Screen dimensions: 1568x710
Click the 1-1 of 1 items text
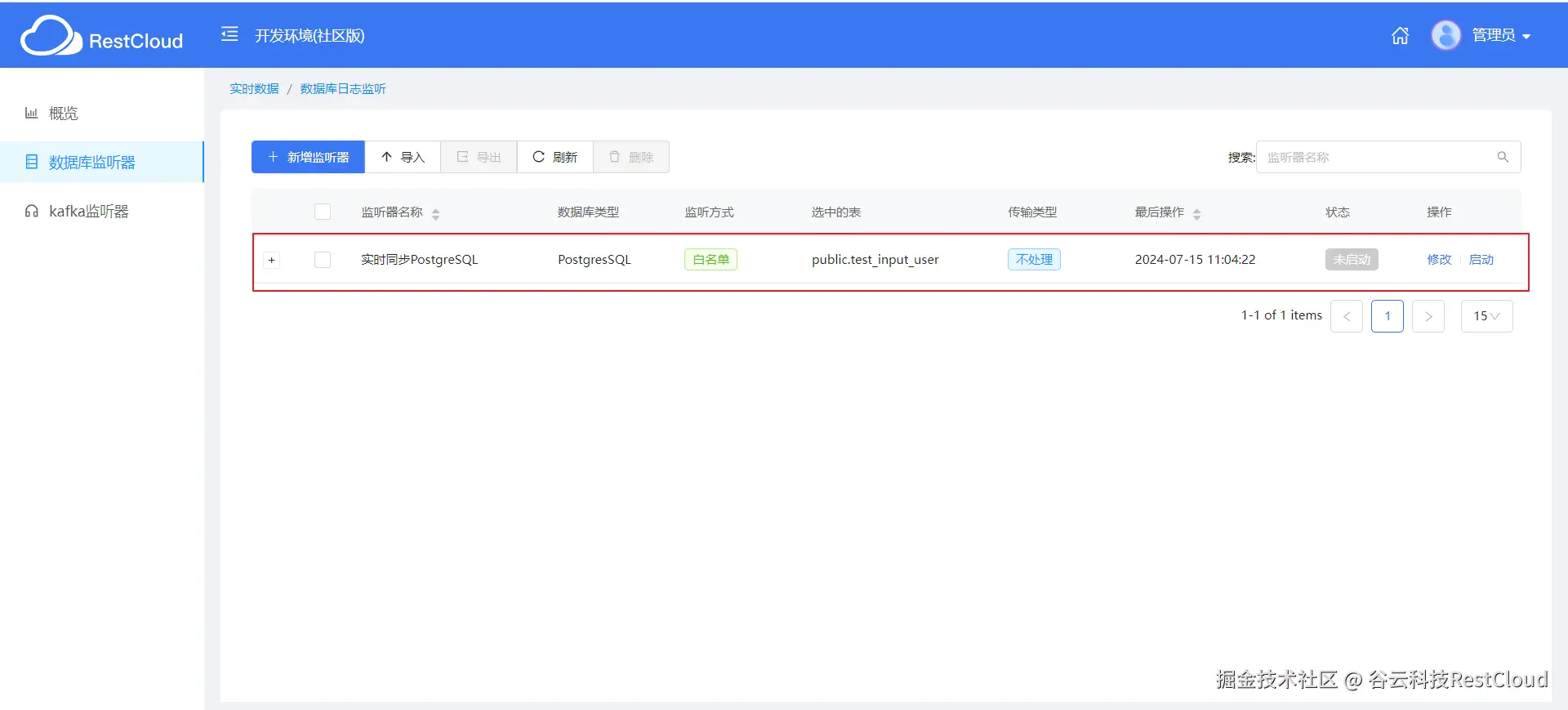[1281, 315]
